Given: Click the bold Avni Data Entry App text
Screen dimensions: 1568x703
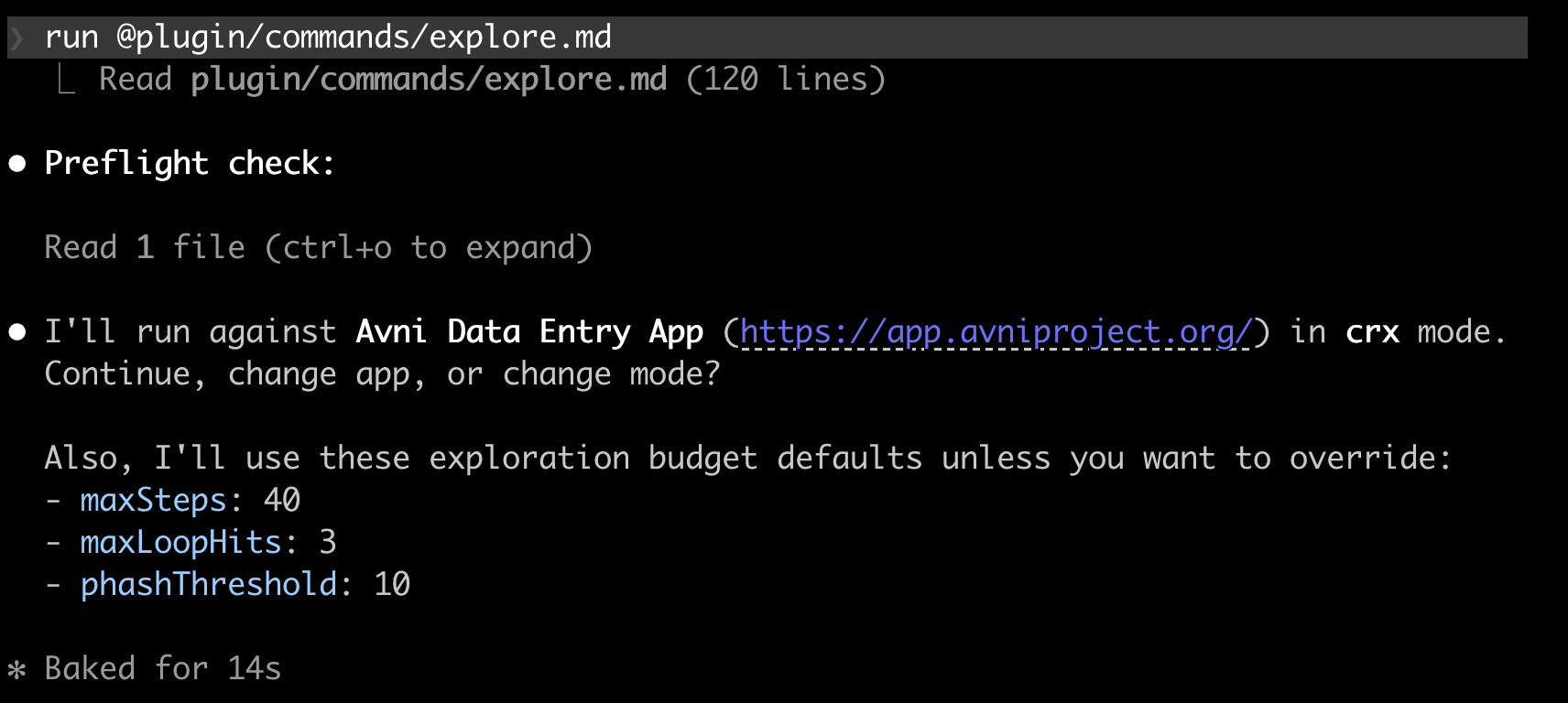Looking at the screenshot, I should (529, 331).
